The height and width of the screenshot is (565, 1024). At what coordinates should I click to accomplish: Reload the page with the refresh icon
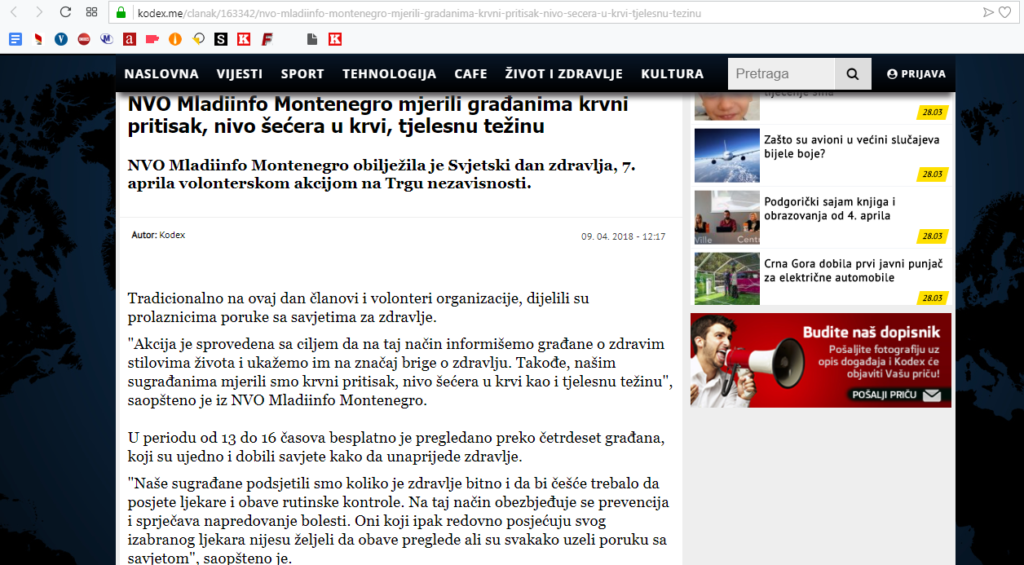(x=65, y=12)
